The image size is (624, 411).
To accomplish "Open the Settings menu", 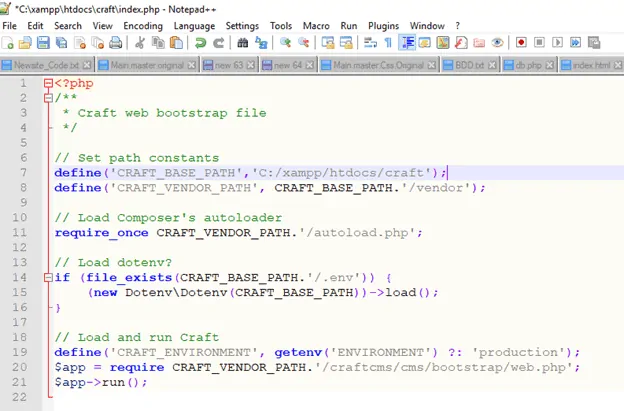I will (x=242, y=26).
